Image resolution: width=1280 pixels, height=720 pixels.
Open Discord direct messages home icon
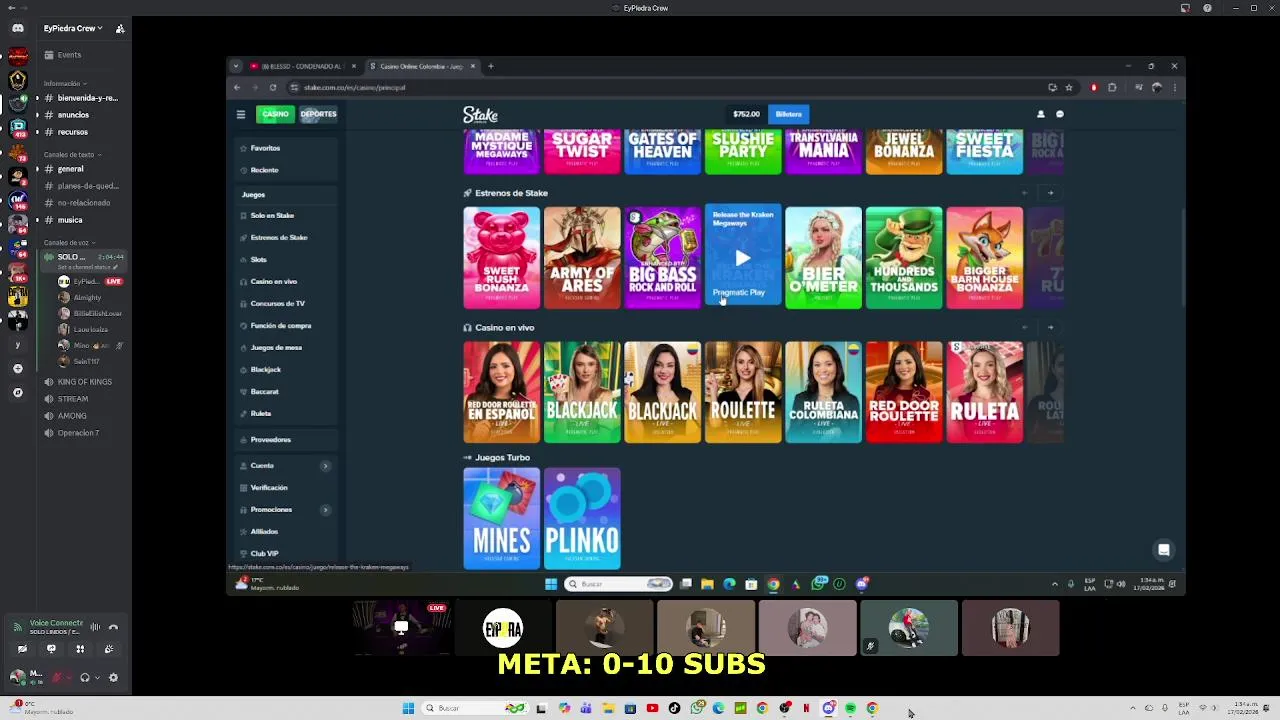coord(17,28)
